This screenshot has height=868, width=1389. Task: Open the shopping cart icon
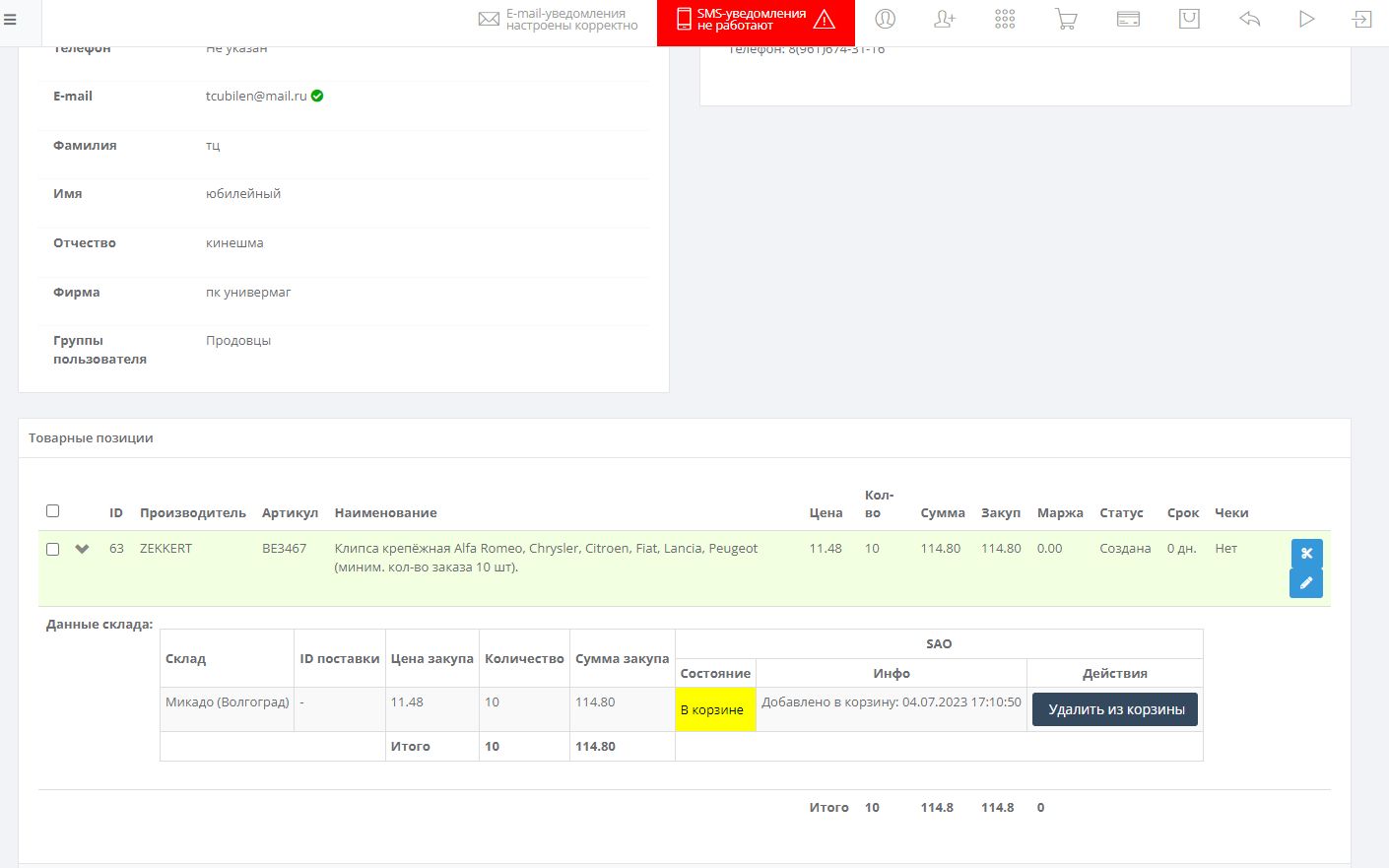coord(1066,19)
